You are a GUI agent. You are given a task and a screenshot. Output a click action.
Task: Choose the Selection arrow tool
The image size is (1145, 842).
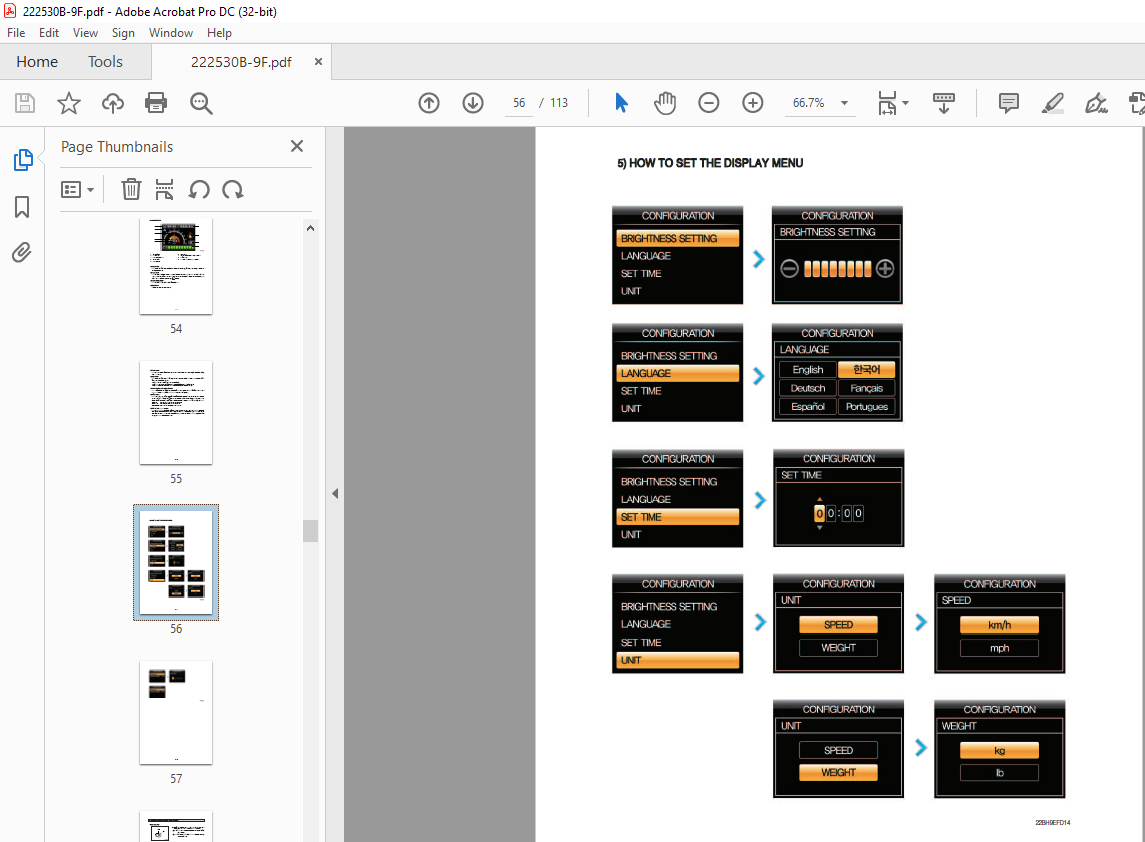(x=621, y=103)
